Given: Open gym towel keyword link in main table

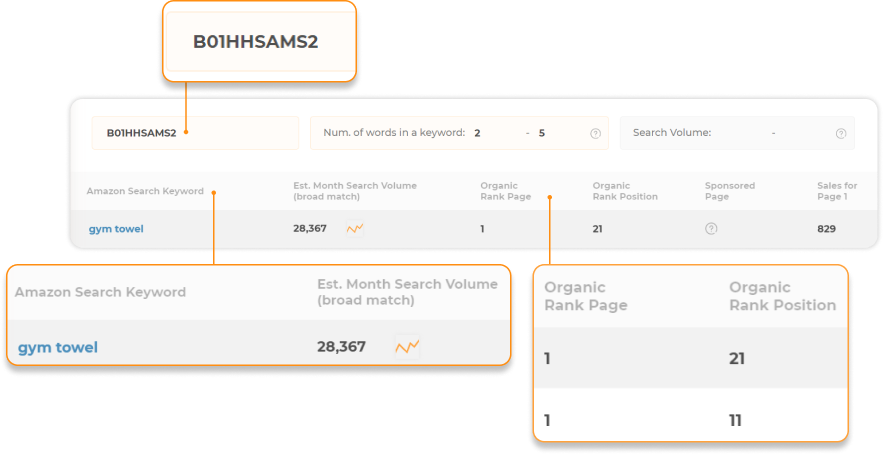Looking at the screenshot, I should click(x=116, y=229).
